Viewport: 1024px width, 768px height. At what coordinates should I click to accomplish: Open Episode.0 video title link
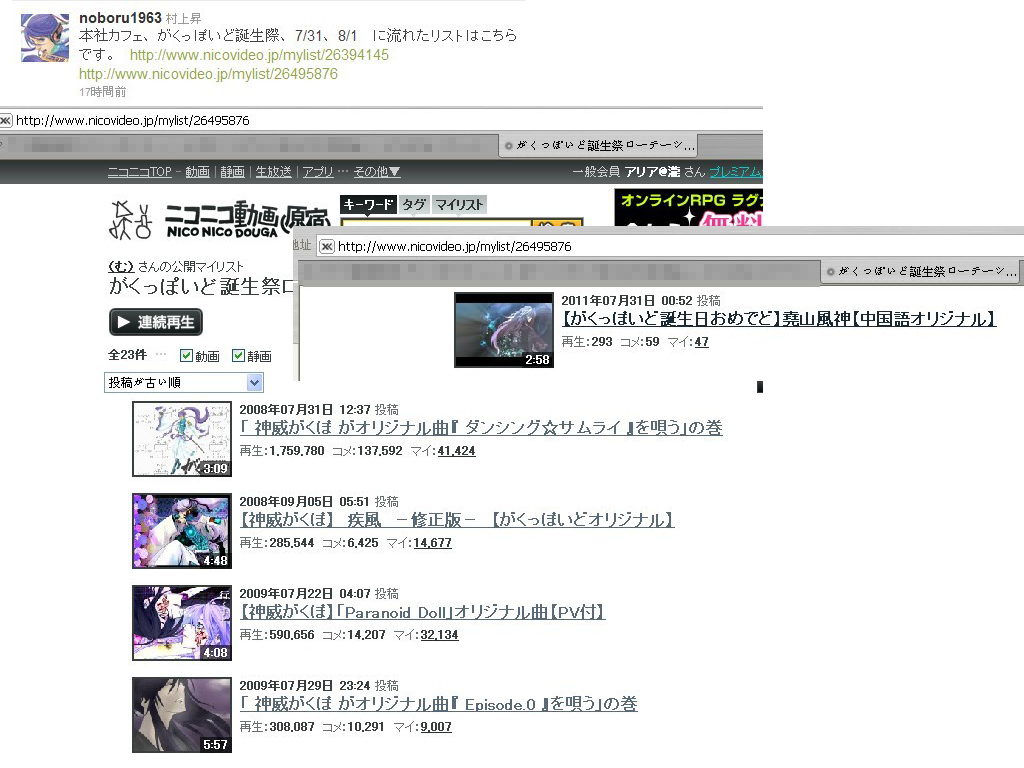438,704
